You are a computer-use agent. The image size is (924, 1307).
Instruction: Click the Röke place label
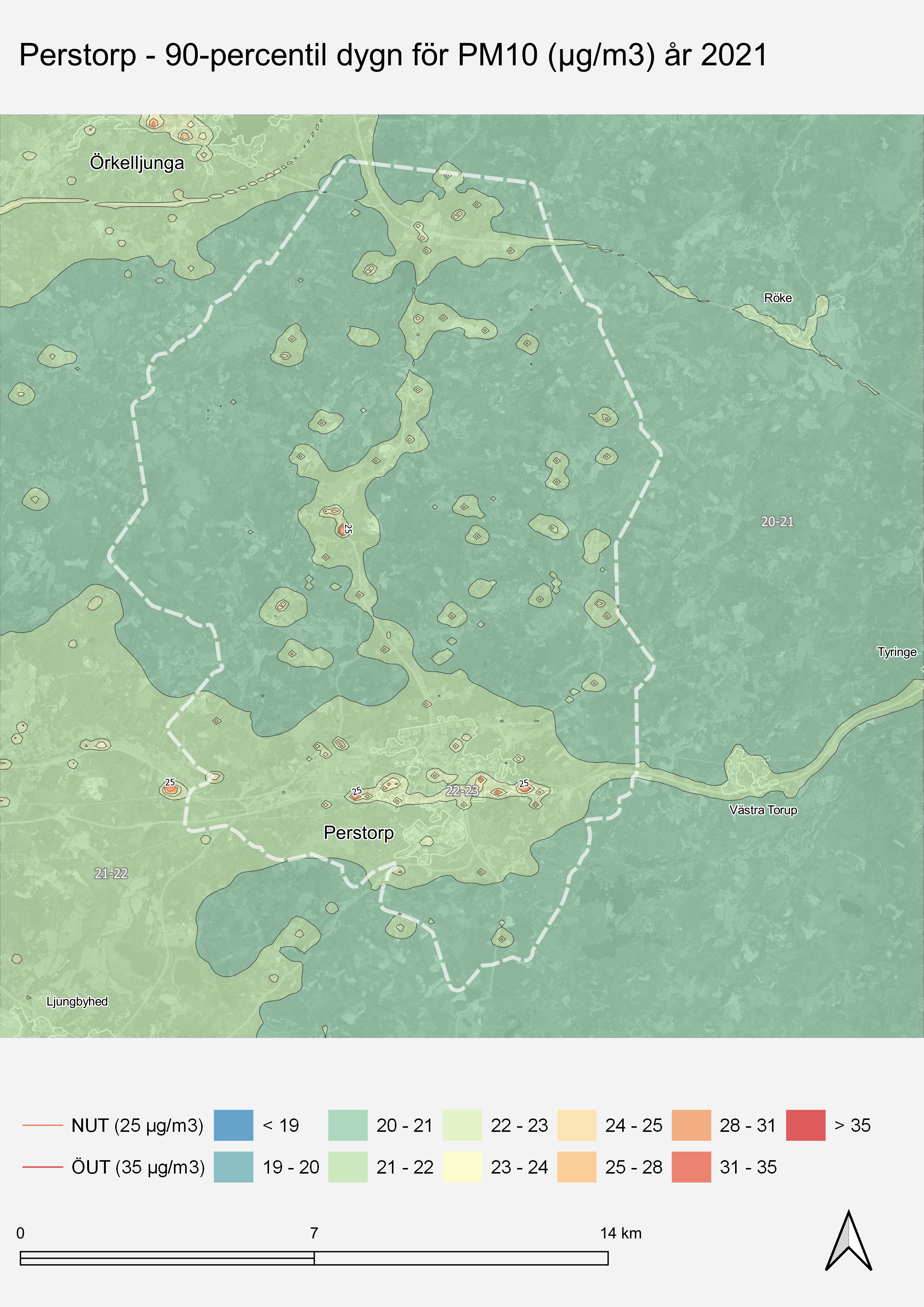coord(778,298)
